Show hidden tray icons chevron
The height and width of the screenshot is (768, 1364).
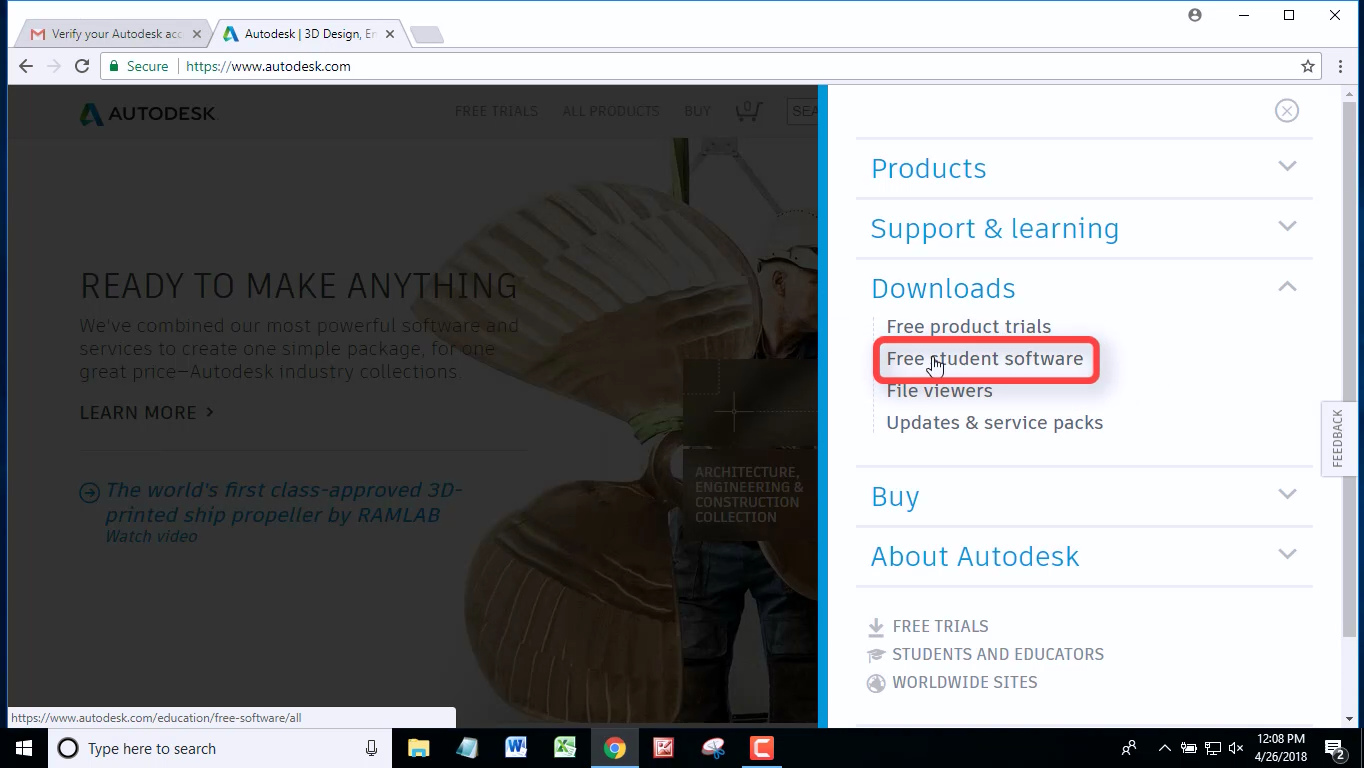click(x=1164, y=748)
